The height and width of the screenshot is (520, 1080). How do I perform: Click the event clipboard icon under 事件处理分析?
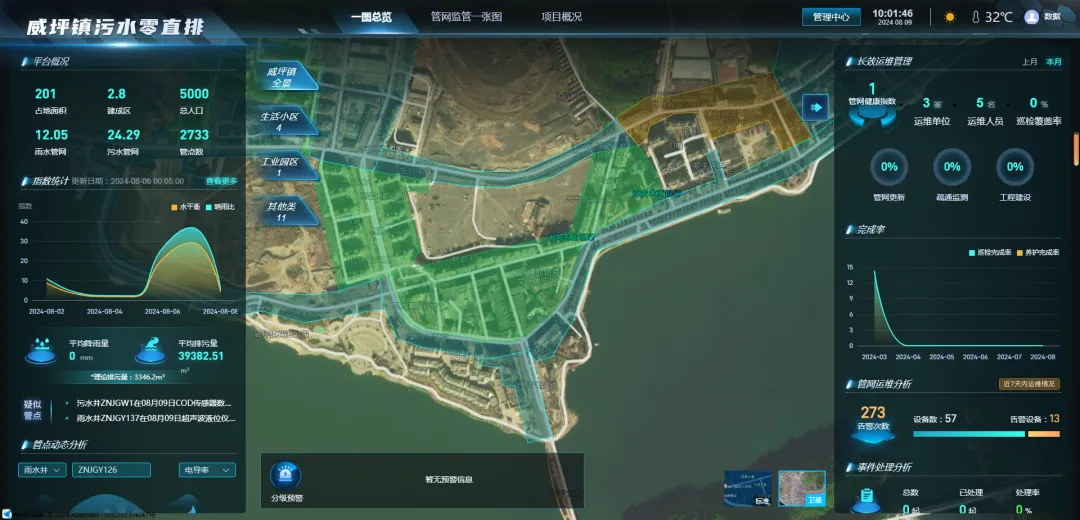[867, 496]
